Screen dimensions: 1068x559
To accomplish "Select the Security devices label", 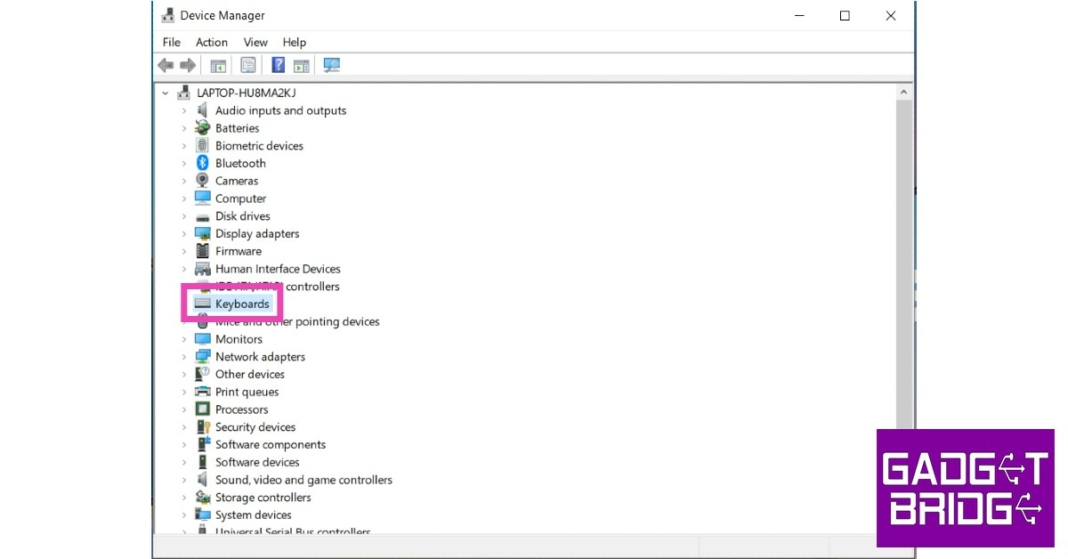I will coord(255,427).
